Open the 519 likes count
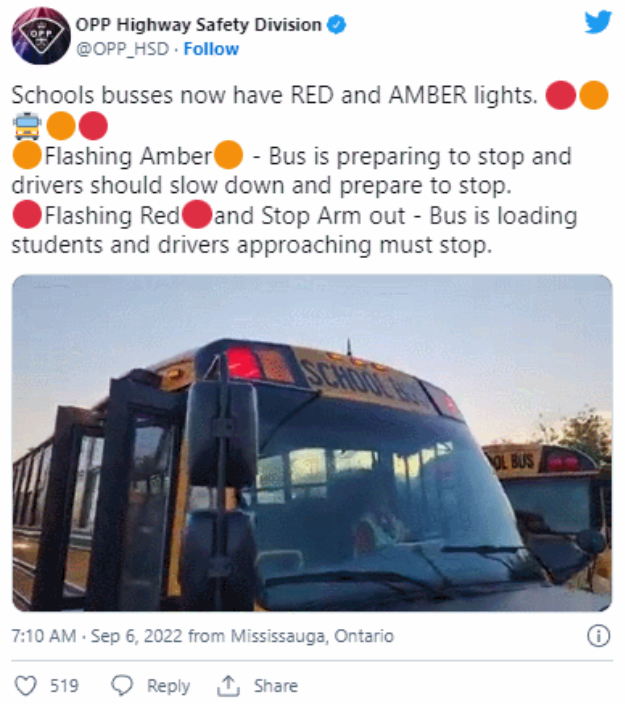Viewport: 625px width, 704px height. [x=64, y=686]
